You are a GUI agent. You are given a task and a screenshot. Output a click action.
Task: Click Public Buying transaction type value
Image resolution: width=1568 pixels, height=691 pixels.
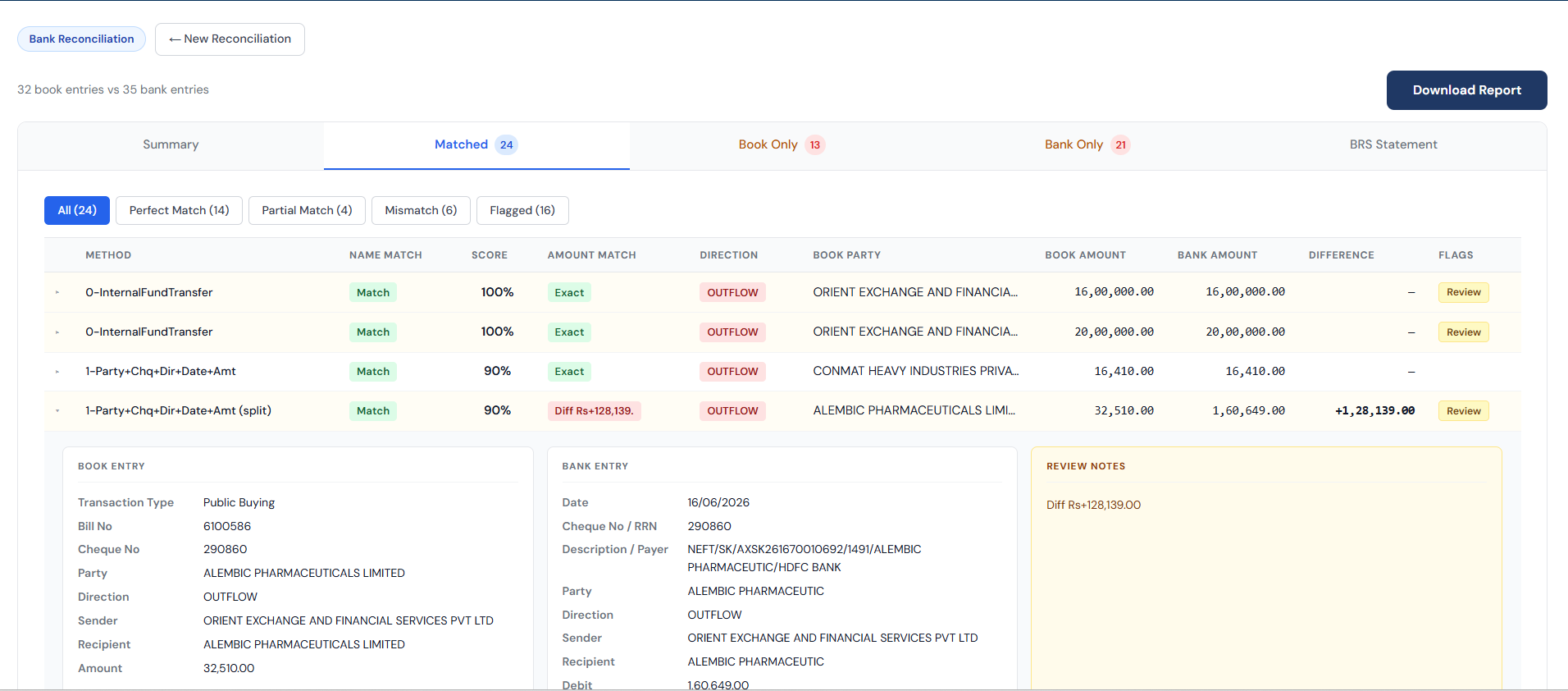pos(239,503)
